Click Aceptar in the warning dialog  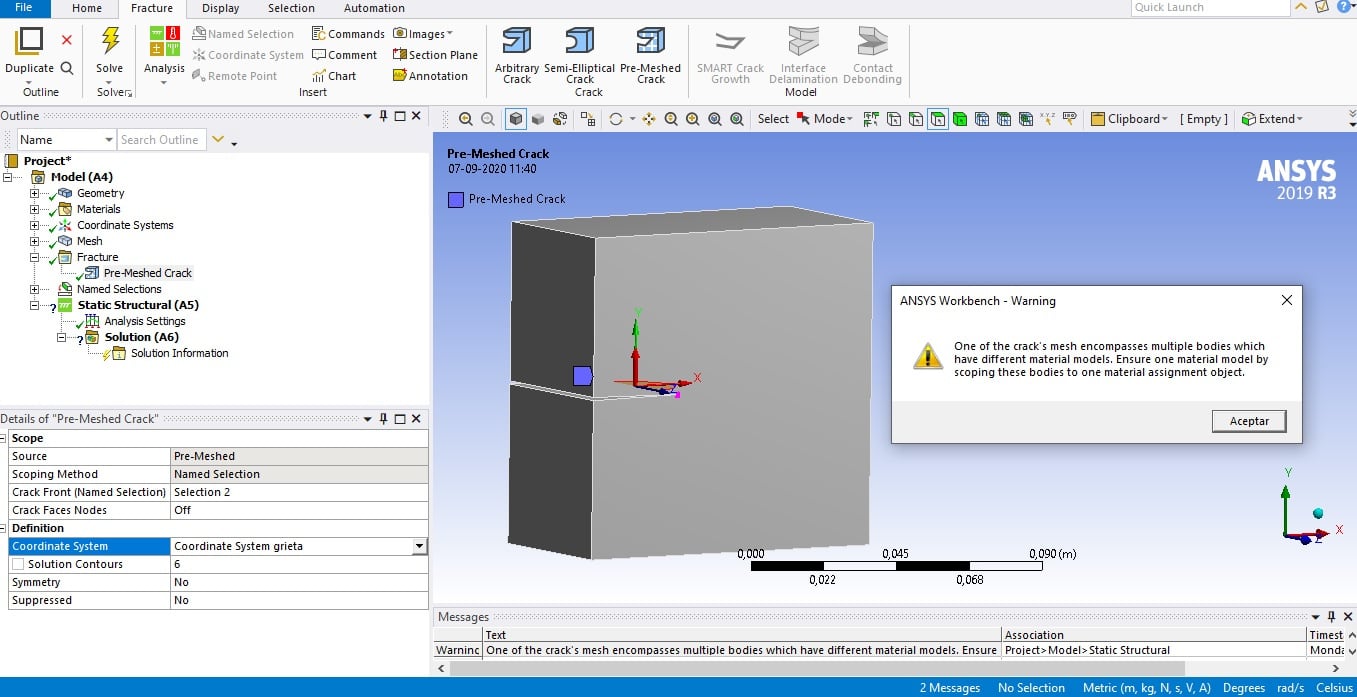tap(1249, 421)
